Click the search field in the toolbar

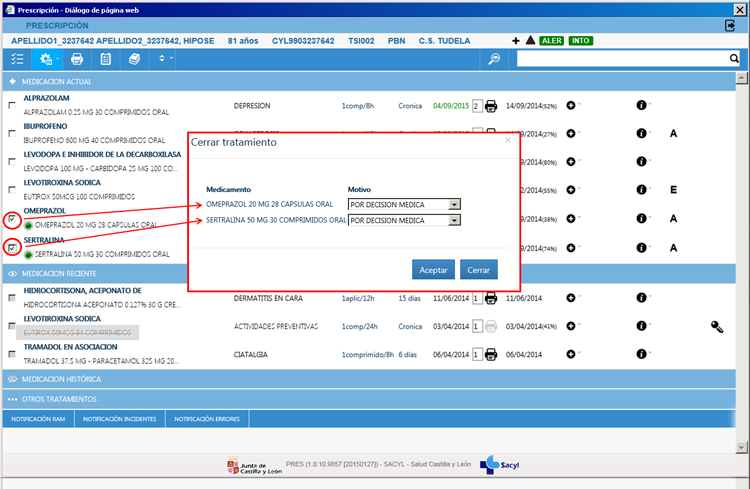(621, 60)
